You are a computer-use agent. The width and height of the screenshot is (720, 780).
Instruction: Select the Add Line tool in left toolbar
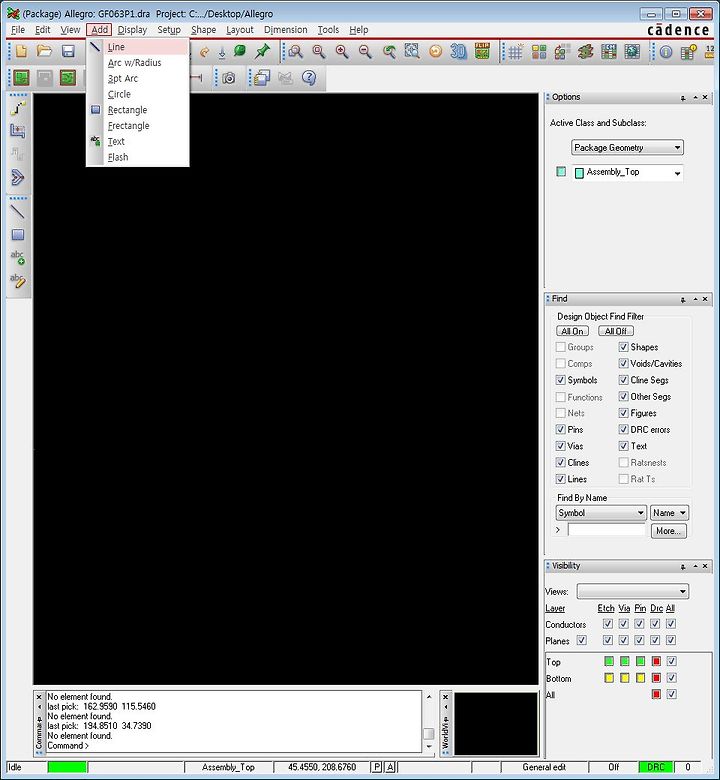(17, 212)
